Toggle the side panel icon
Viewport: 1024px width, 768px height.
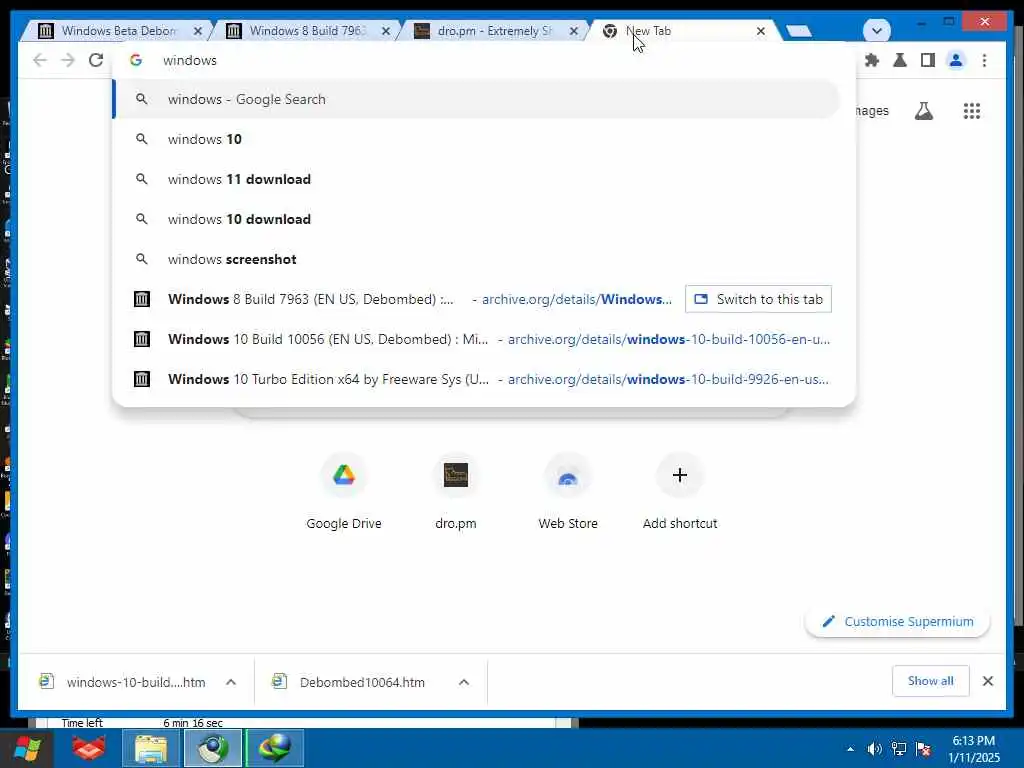(927, 60)
